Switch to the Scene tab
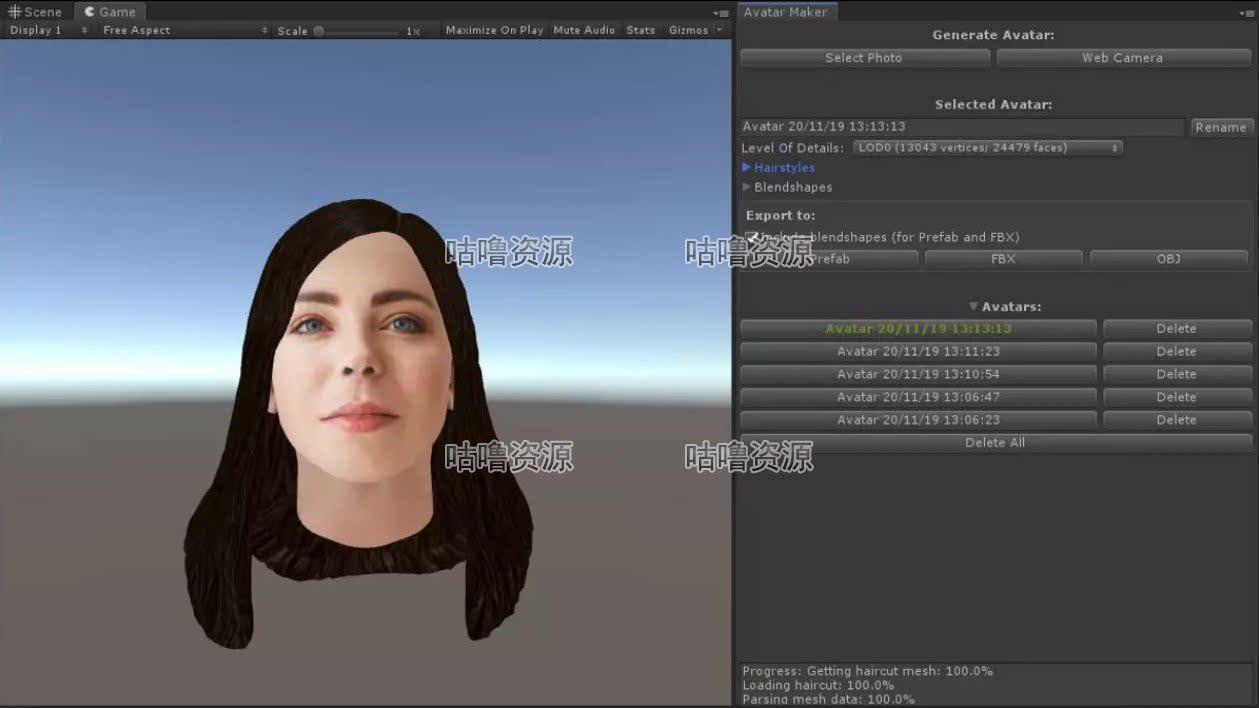1259x708 pixels. tap(36, 12)
